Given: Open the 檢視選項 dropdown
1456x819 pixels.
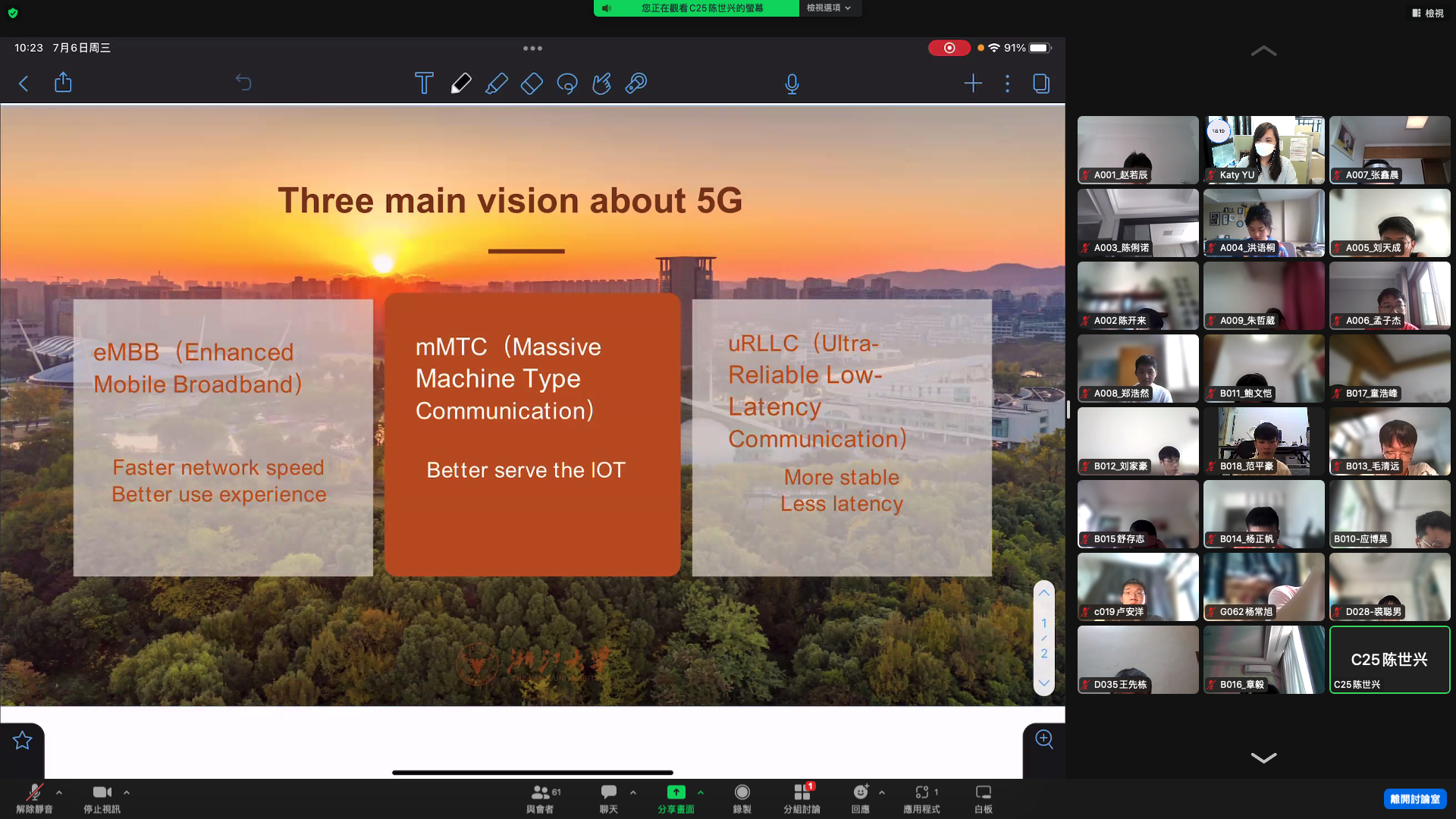Looking at the screenshot, I should (828, 8).
